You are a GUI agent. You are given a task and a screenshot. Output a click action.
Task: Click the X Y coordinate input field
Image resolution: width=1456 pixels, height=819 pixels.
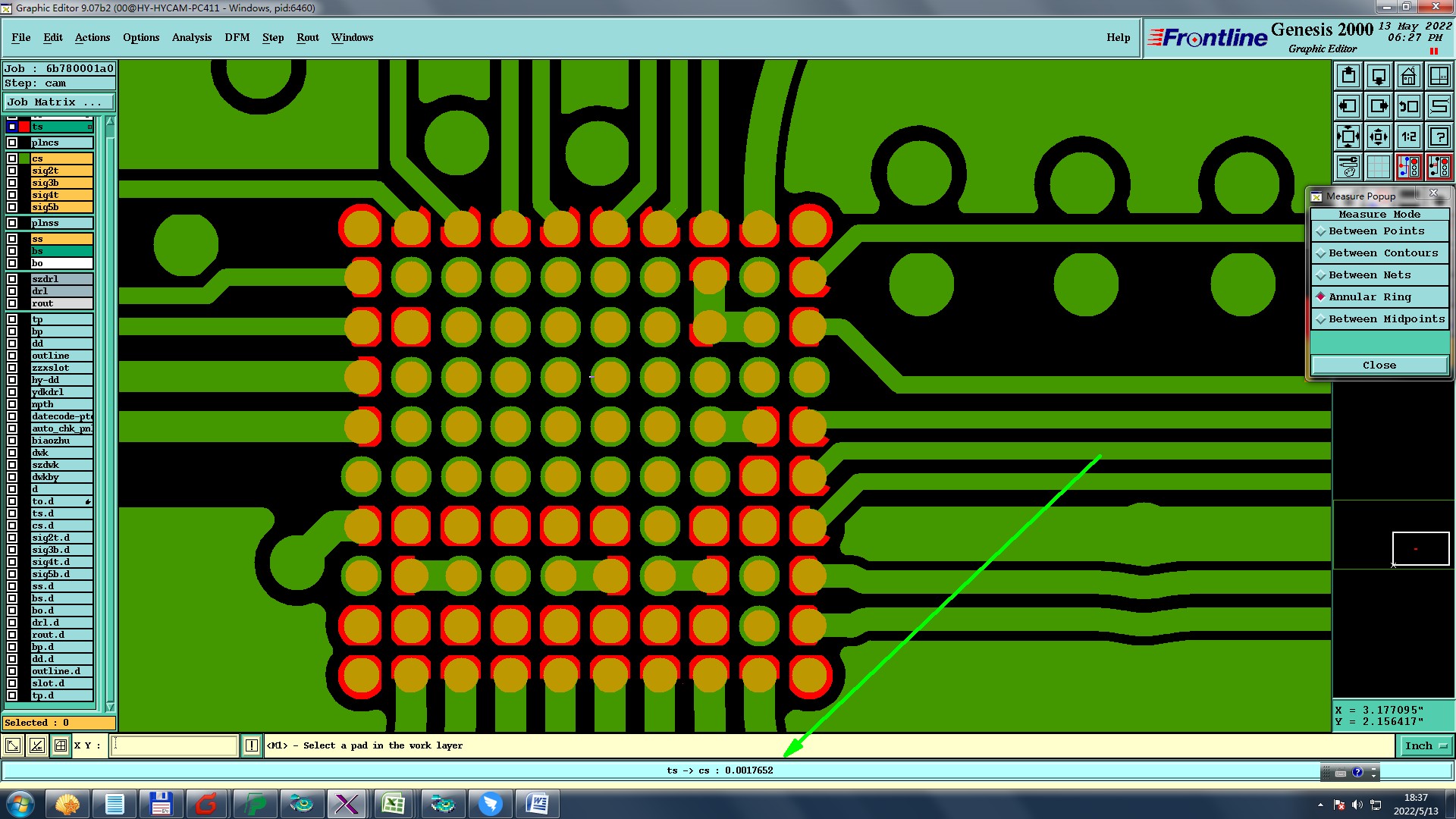pyautogui.click(x=174, y=746)
